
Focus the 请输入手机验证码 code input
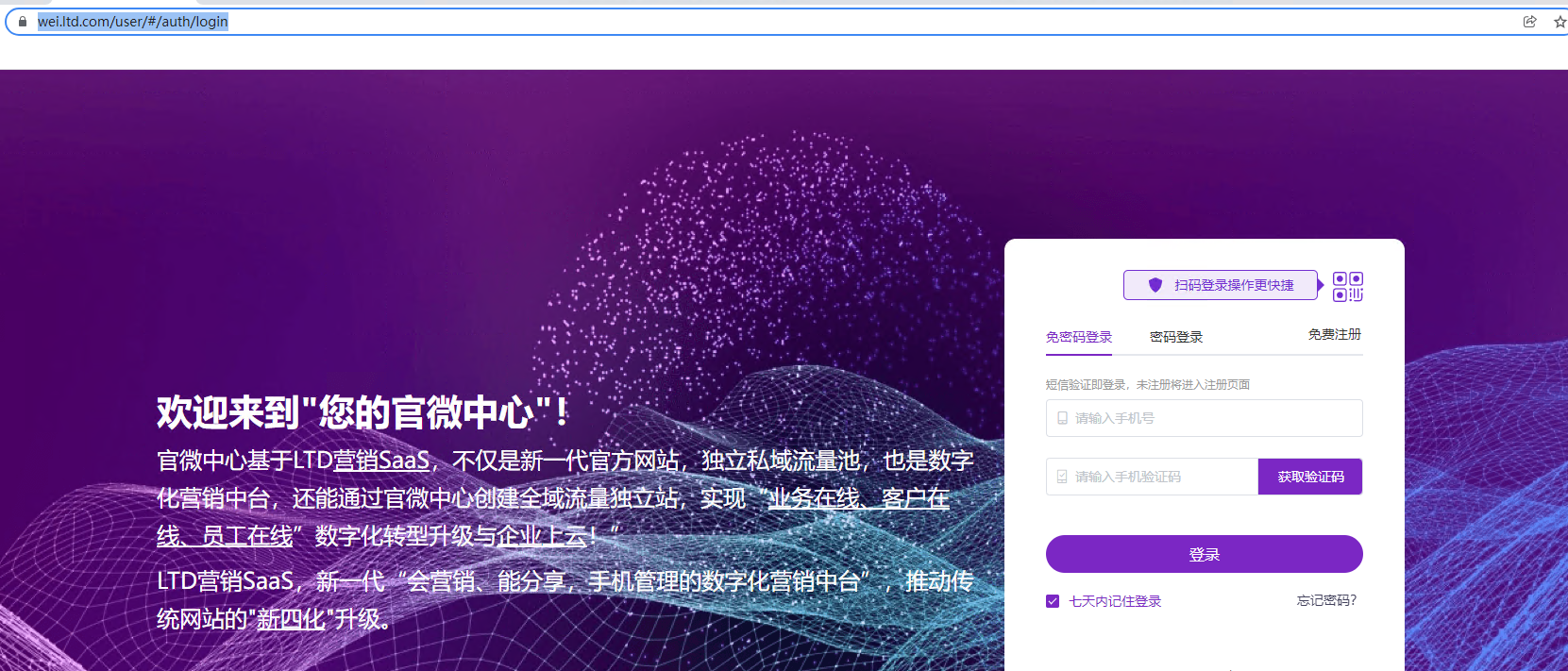point(1152,477)
